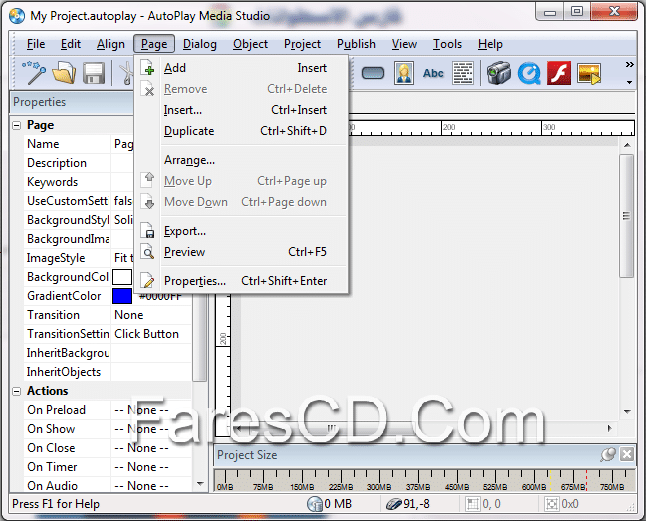Choose Insert... from the Page menu
The height and width of the screenshot is (521, 646).
pos(242,110)
